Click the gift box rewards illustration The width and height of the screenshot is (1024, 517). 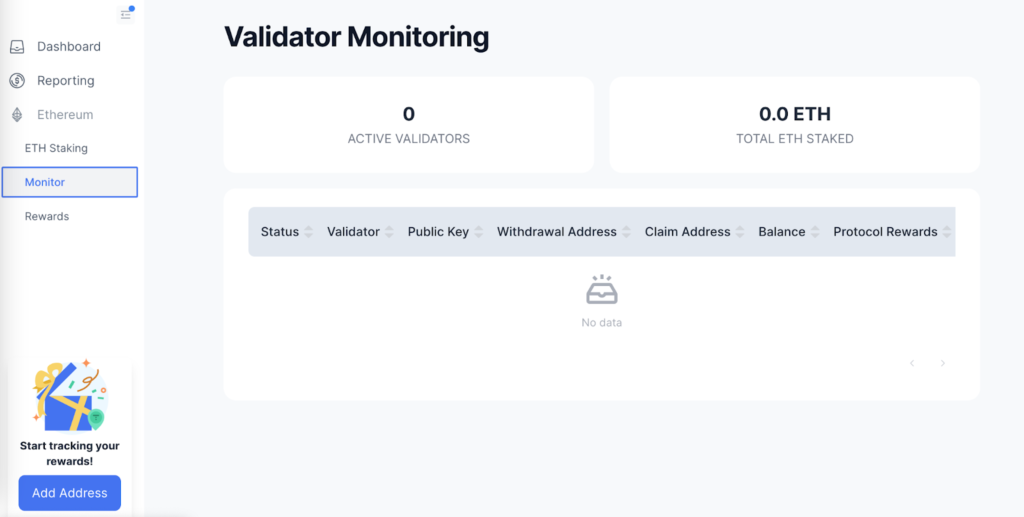(70, 395)
